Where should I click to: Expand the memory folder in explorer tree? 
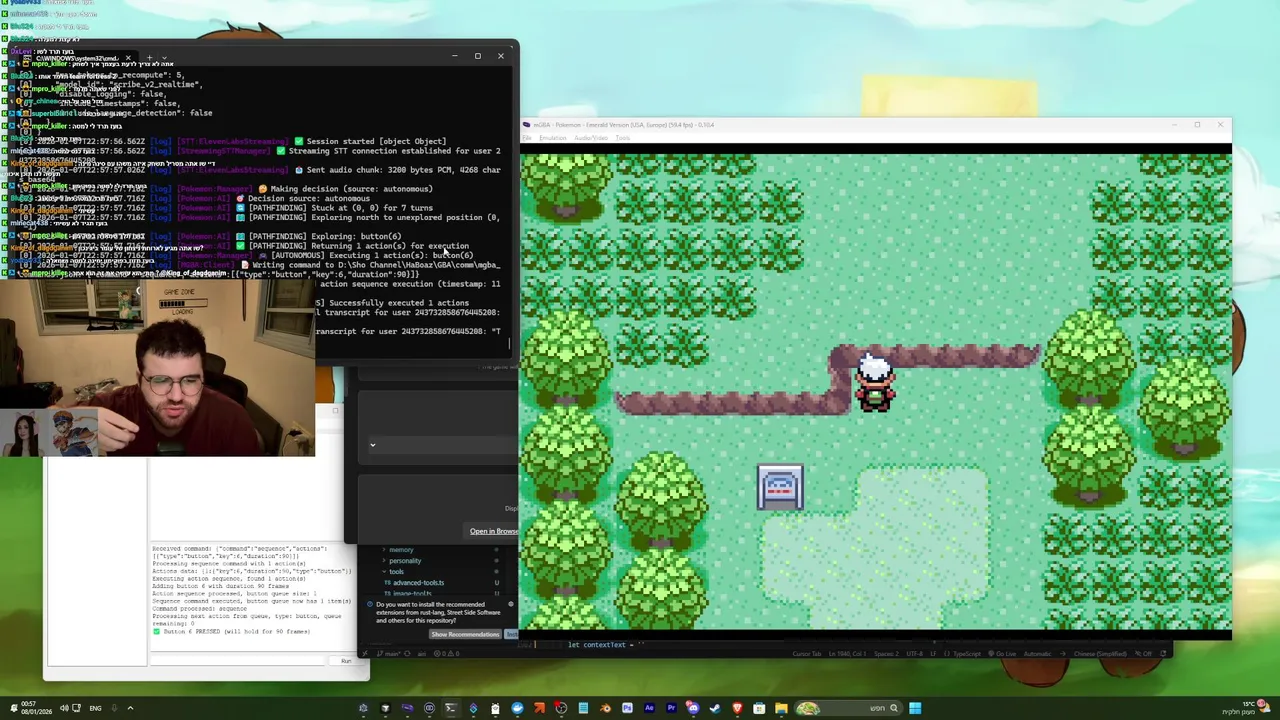pos(401,550)
